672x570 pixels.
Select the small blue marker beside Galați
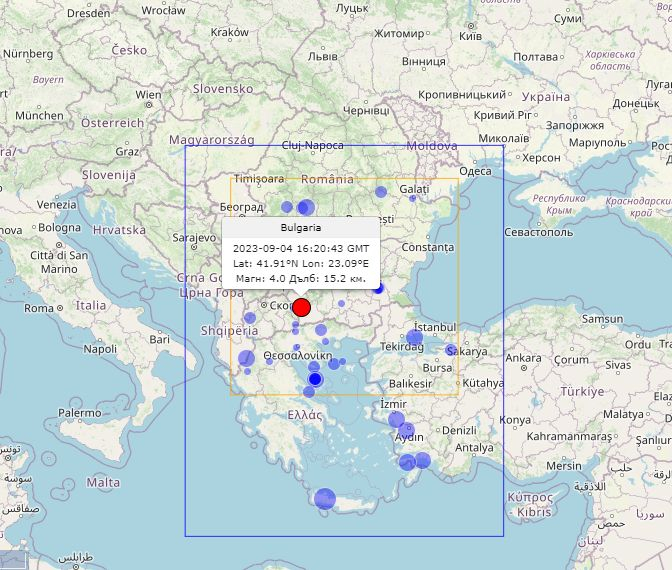tap(412, 198)
